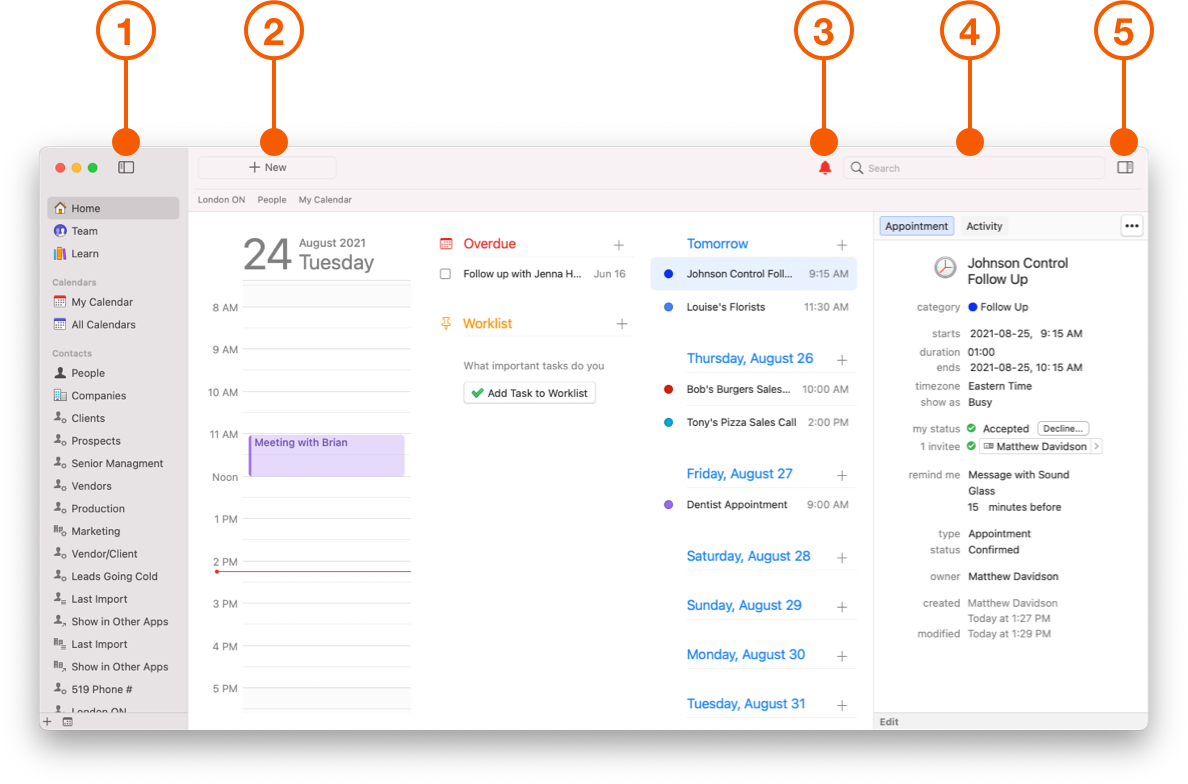Toggle the right details panel icon
Screen dimensions: 1188x784
[1125, 168]
